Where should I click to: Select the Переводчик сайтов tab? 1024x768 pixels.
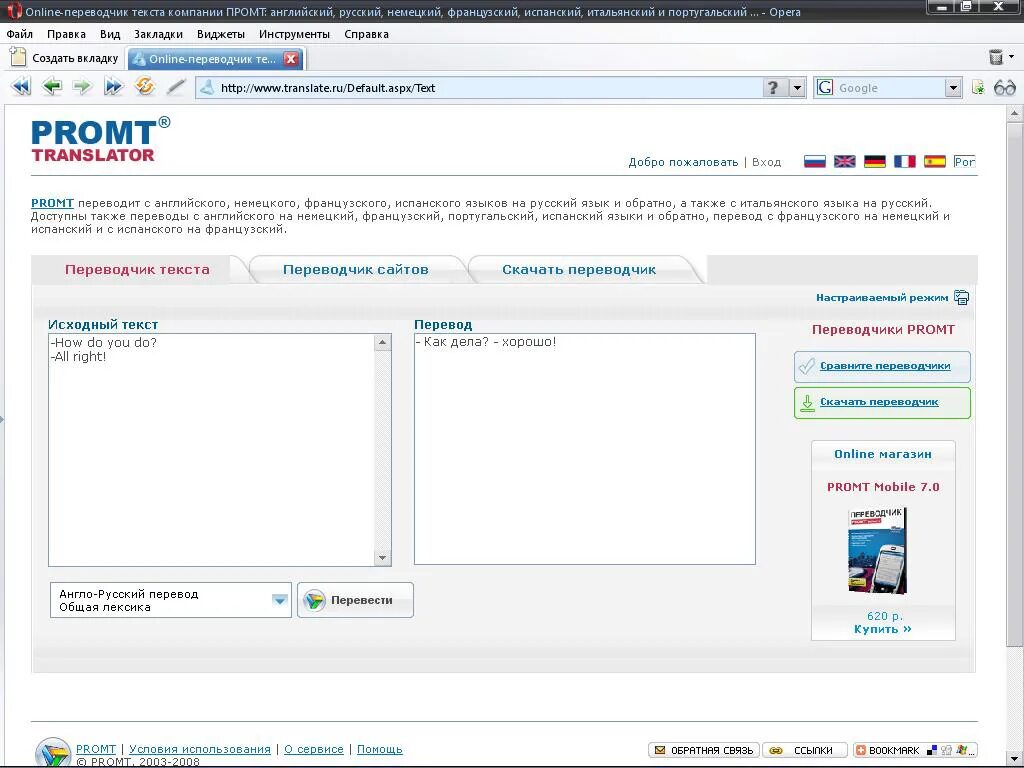point(356,269)
